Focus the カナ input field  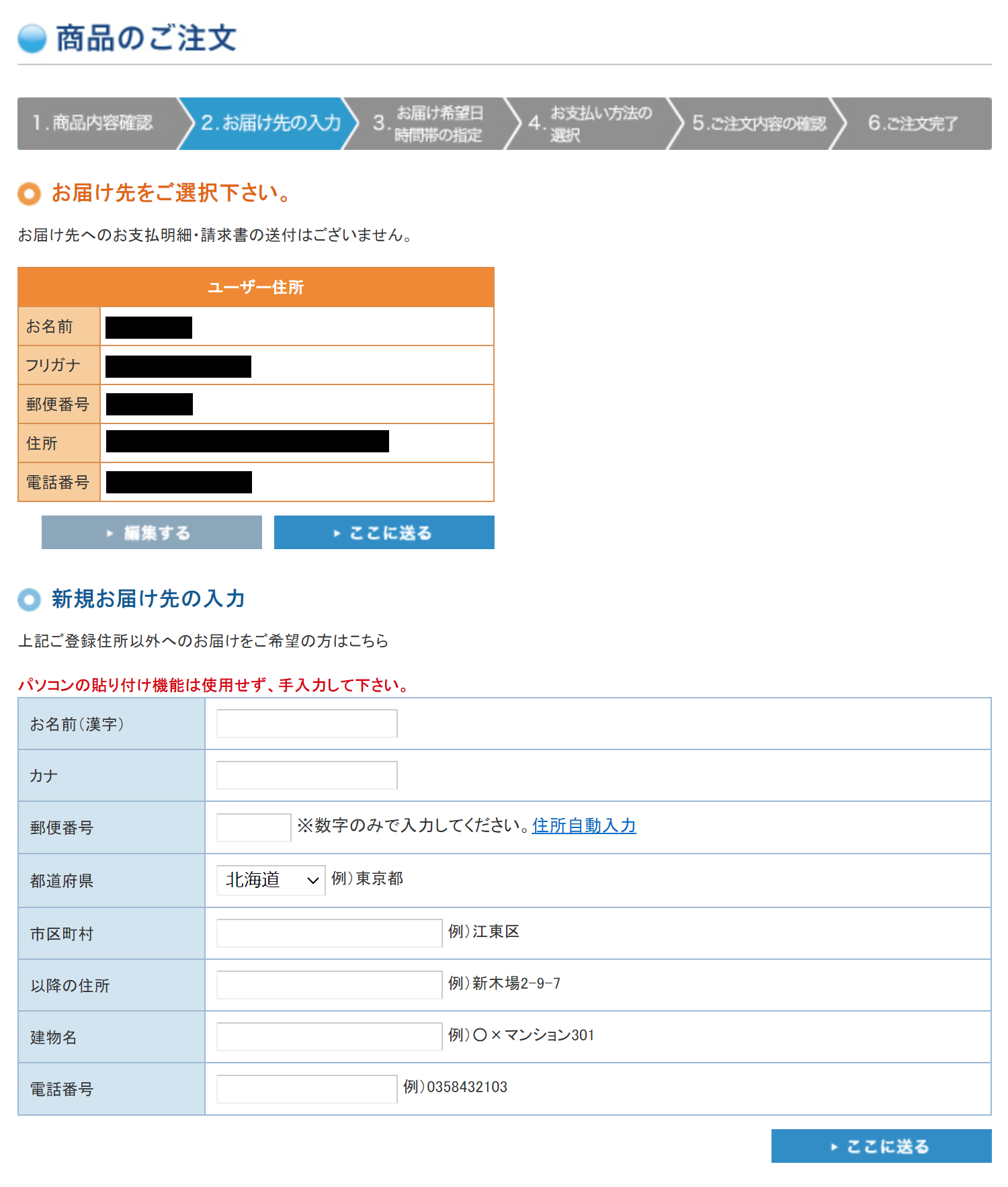pos(307,775)
